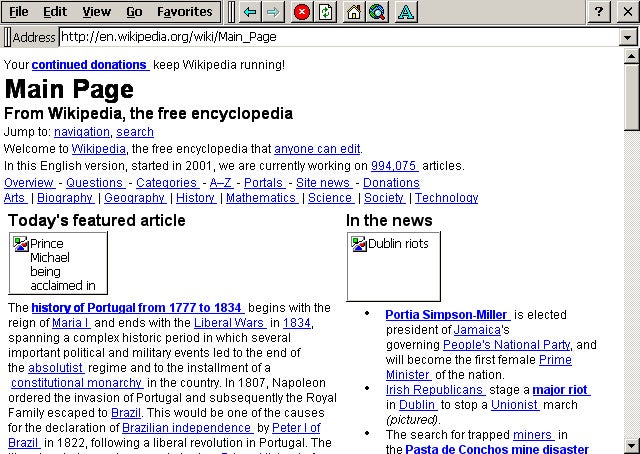This screenshot has width=640, height=454.
Task: Close the browser with the X button
Action: (629, 11)
